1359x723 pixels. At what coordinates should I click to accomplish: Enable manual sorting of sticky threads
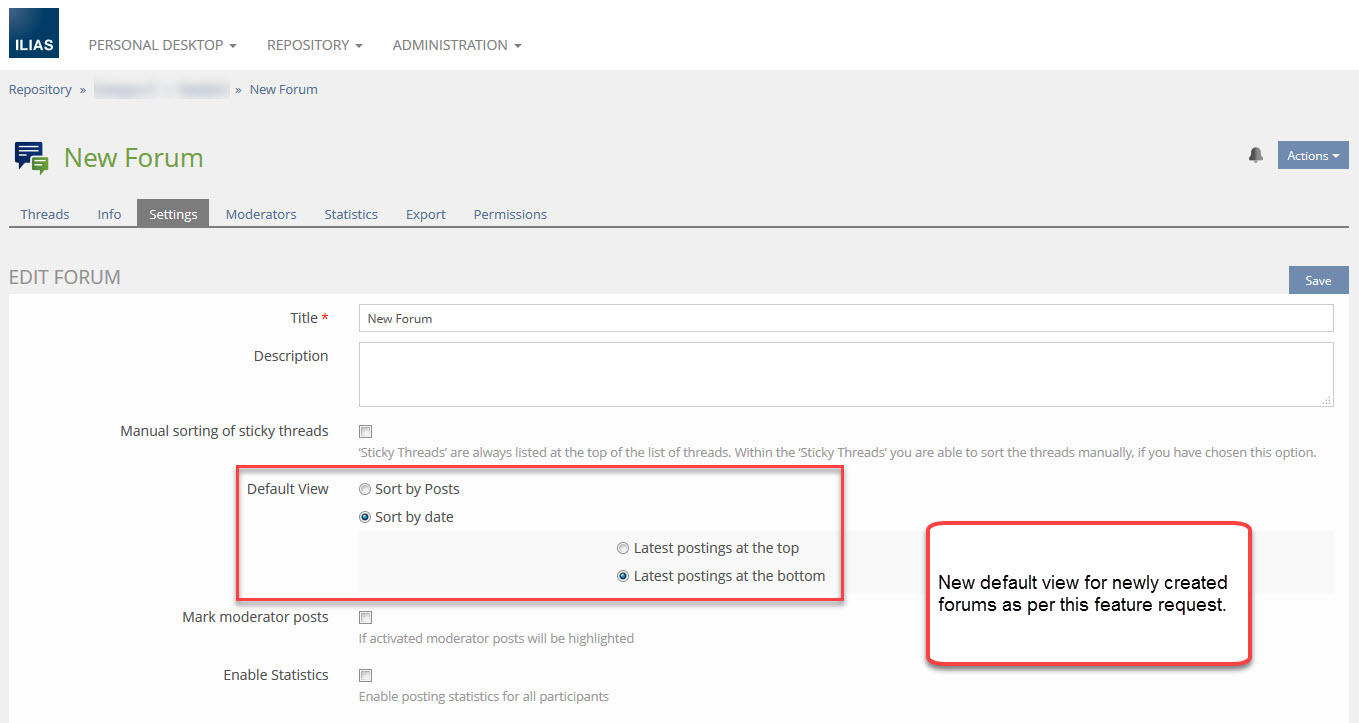(365, 432)
